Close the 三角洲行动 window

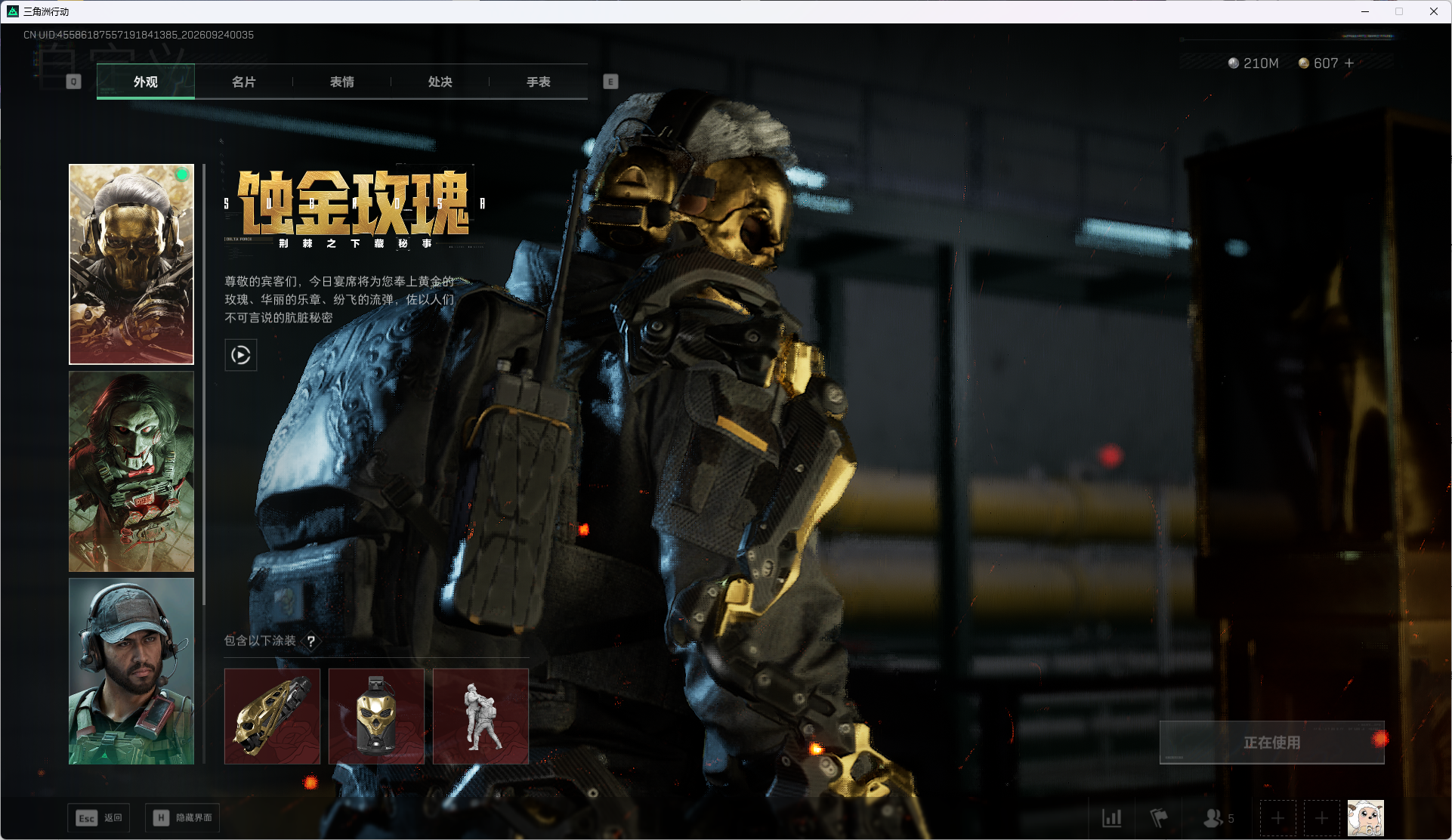1433,11
